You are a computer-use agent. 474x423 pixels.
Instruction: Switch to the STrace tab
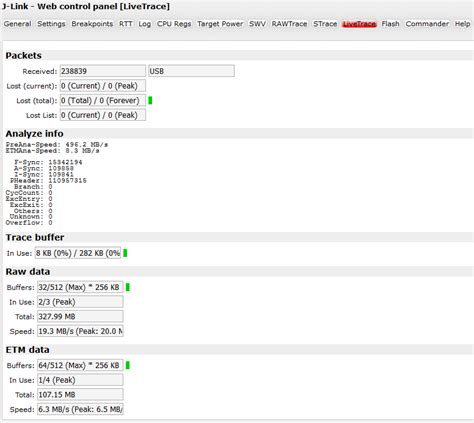pos(325,24)
